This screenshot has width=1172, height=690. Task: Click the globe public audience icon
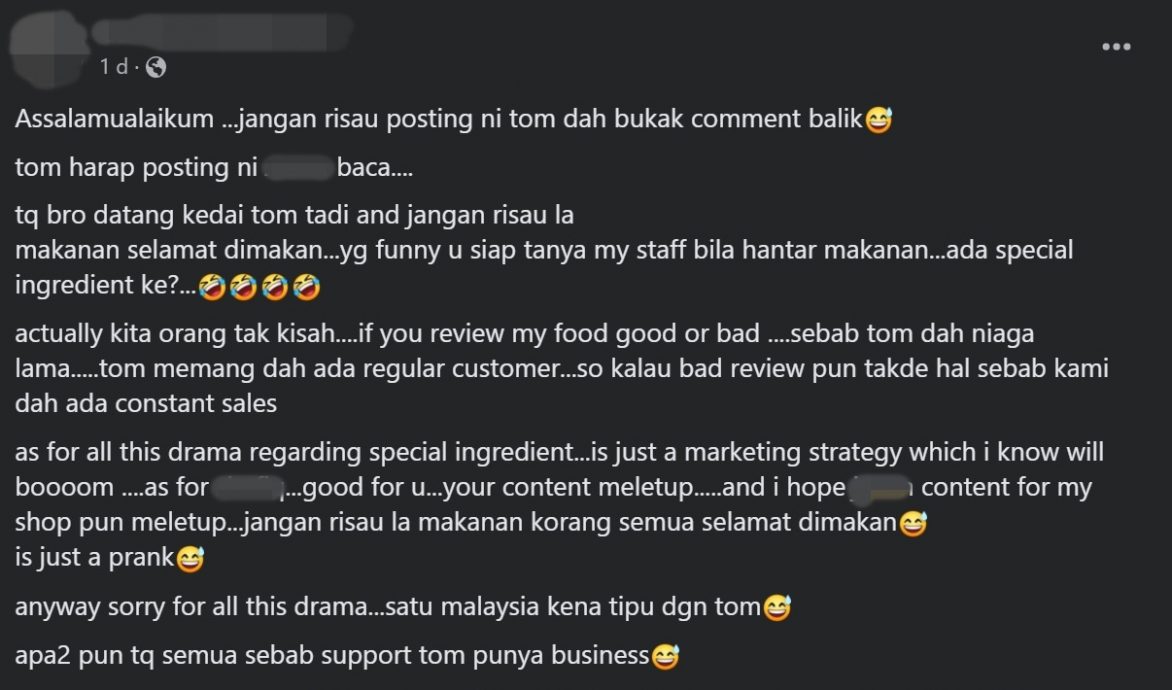point(155,67)
